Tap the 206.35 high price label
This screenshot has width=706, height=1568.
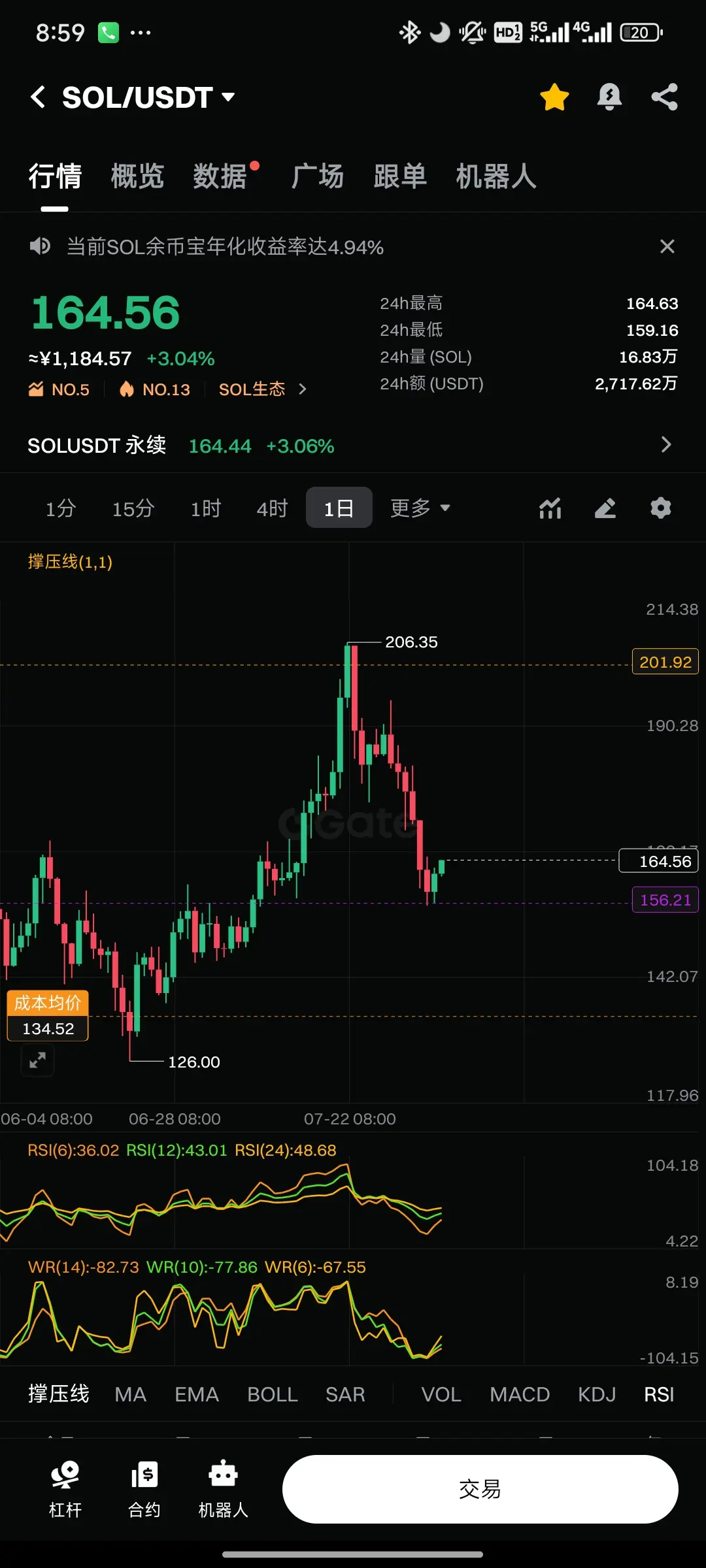coord(411,642)
